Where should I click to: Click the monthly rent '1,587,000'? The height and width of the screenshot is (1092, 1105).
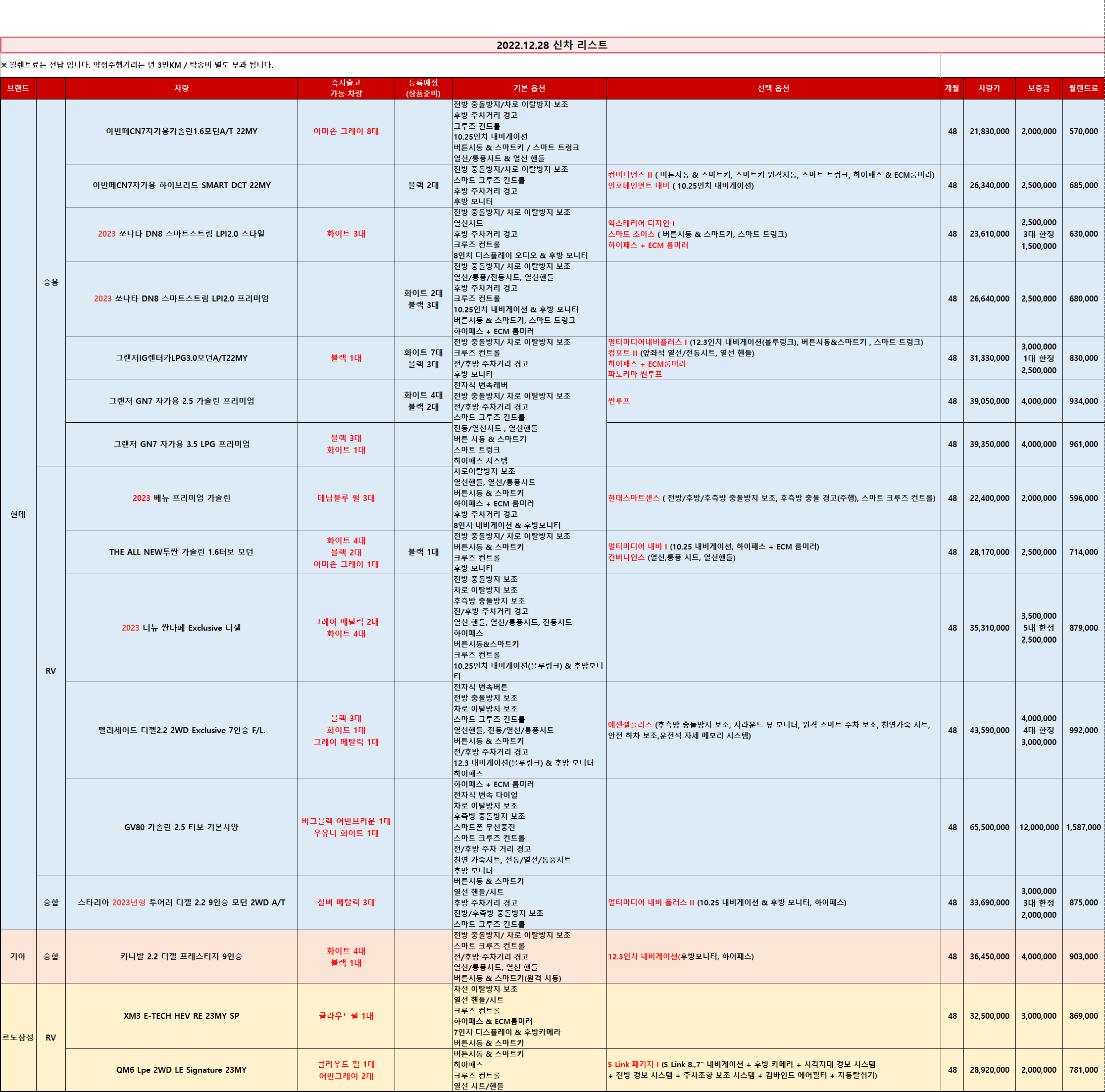(x=1083, y=827)
